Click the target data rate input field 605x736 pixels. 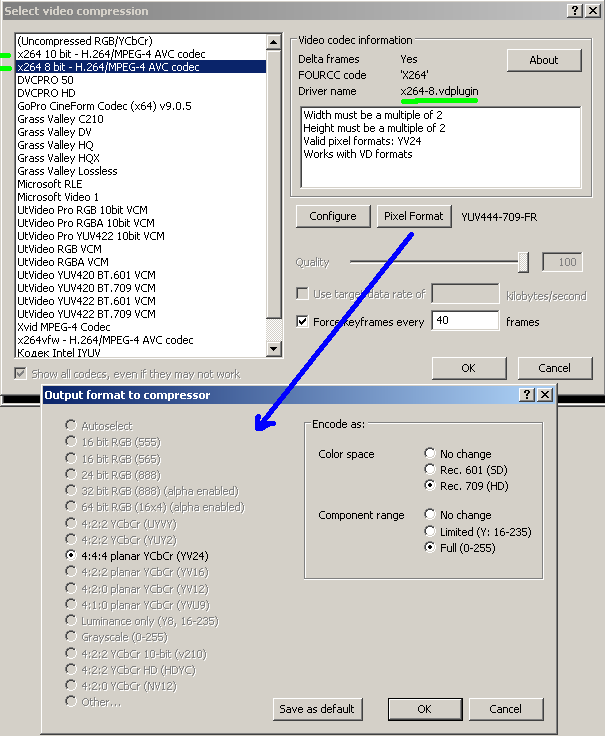tap(465, 294)
